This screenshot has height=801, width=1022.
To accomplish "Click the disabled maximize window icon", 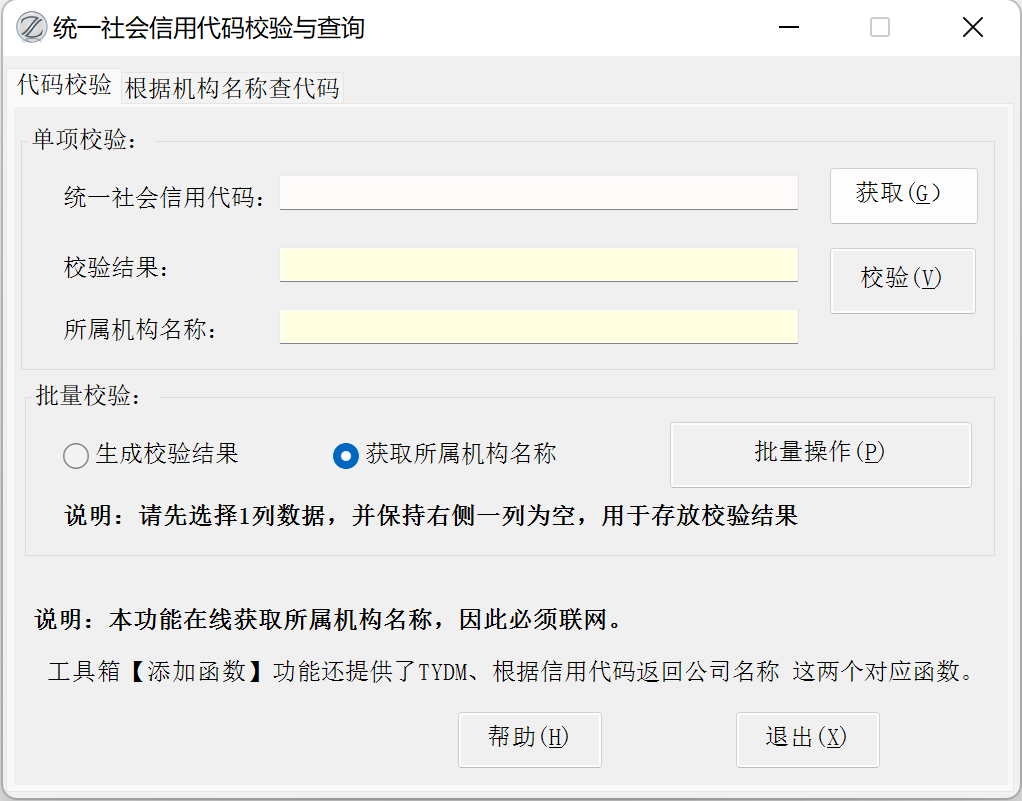I will tap(880, 28).
